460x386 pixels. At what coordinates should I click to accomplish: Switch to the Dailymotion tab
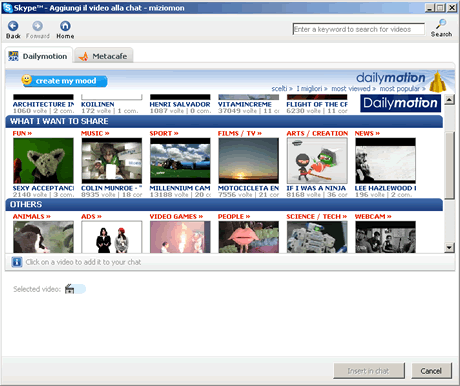(x=39, y=56)
